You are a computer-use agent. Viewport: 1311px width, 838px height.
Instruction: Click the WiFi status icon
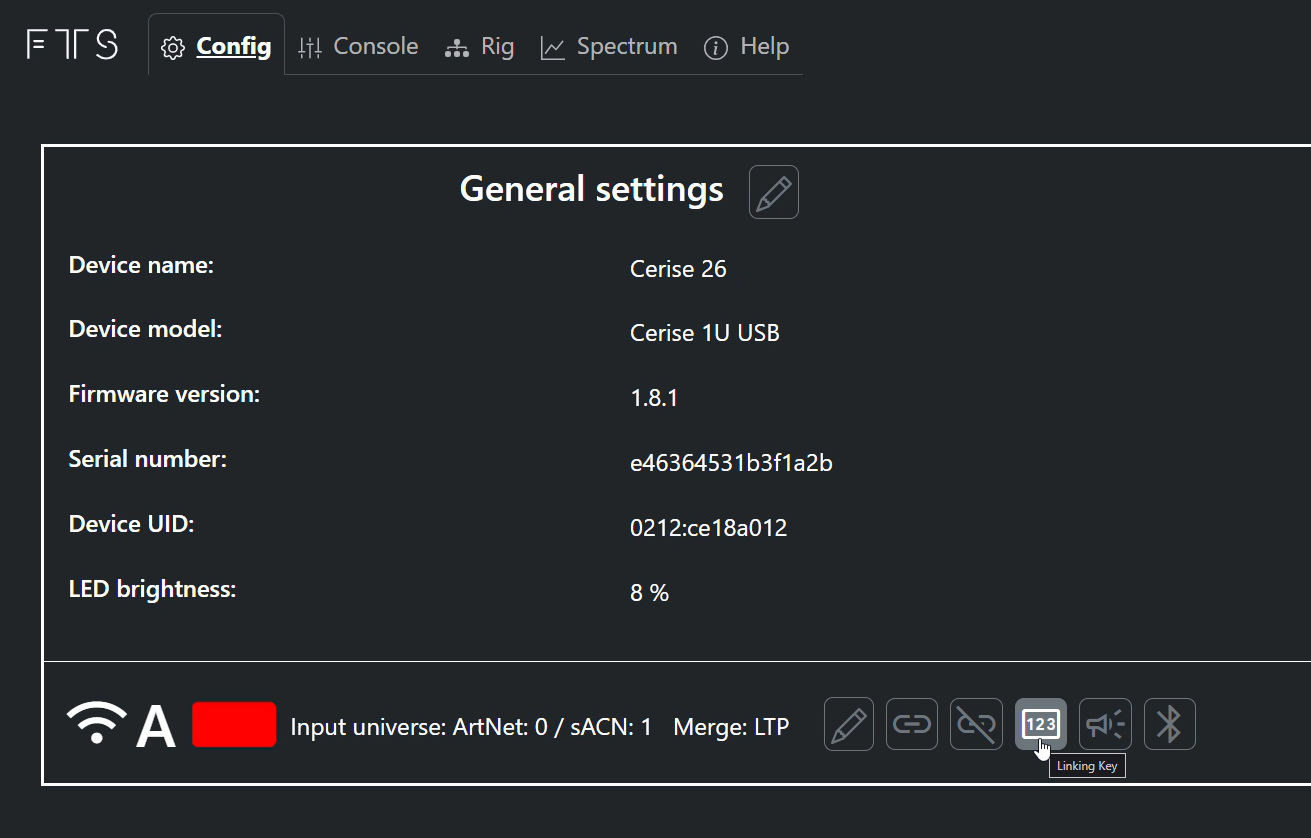point(97,723)
